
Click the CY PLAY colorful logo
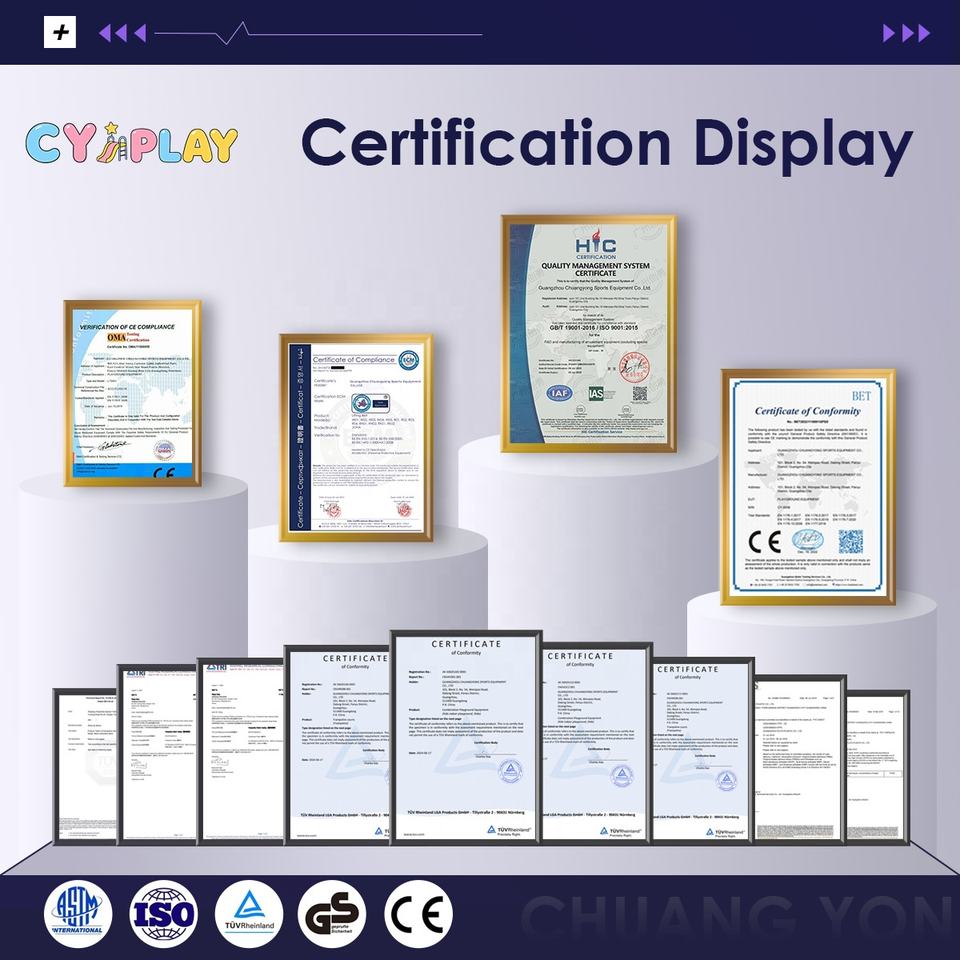click(x=132, y=143)
